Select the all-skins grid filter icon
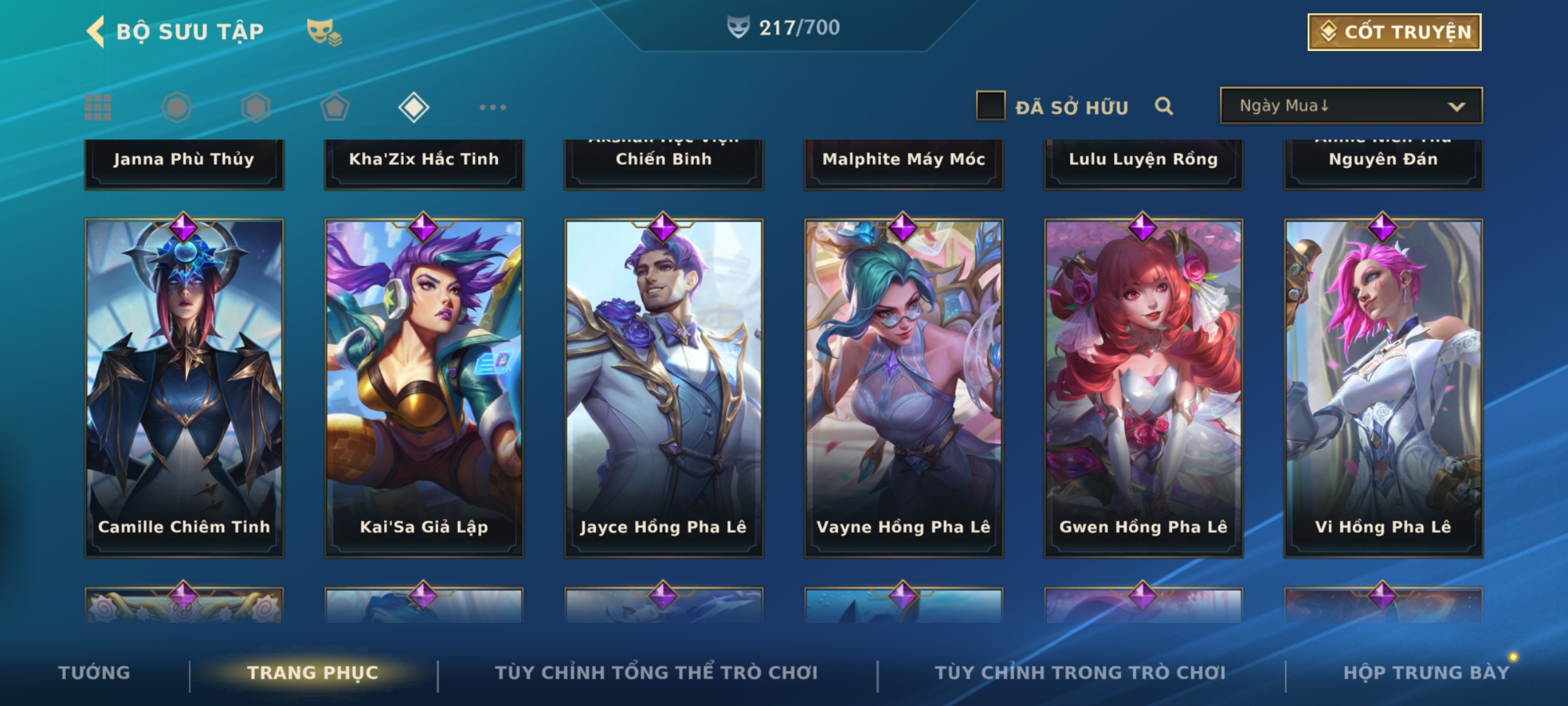 tap(98, 107)
